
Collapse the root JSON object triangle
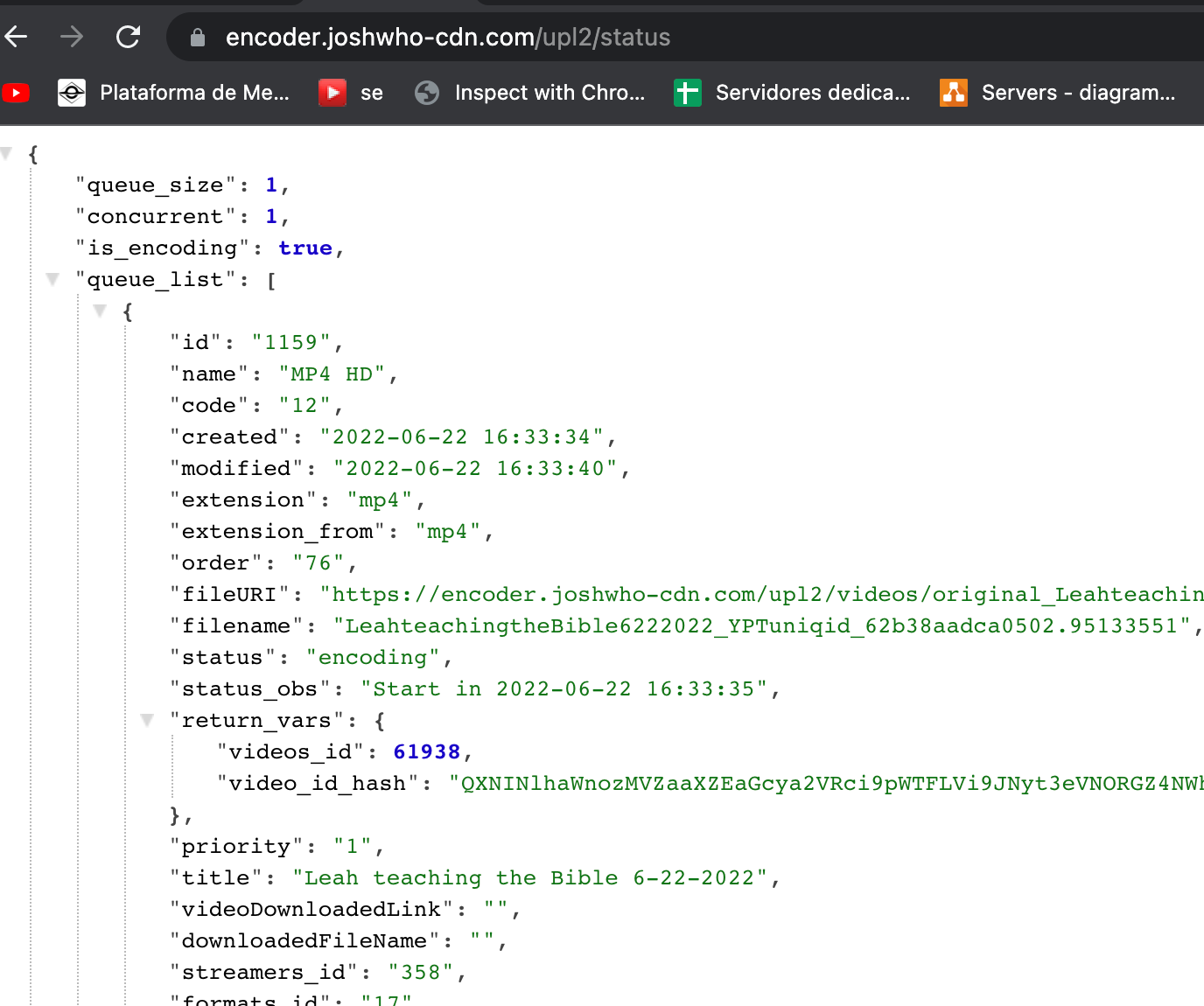[x=6, y=154]
